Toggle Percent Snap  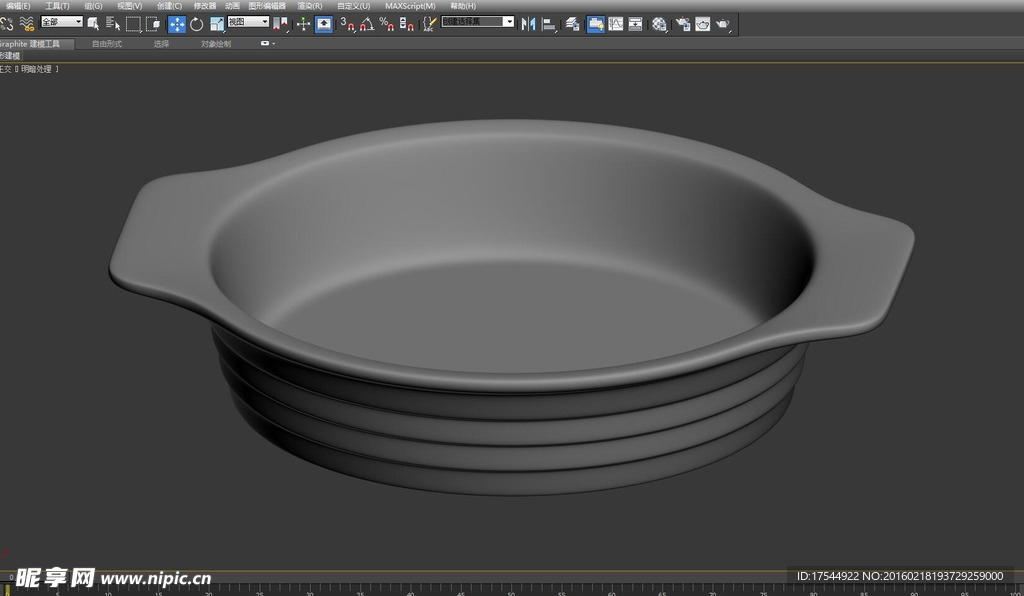coord(386,24)
